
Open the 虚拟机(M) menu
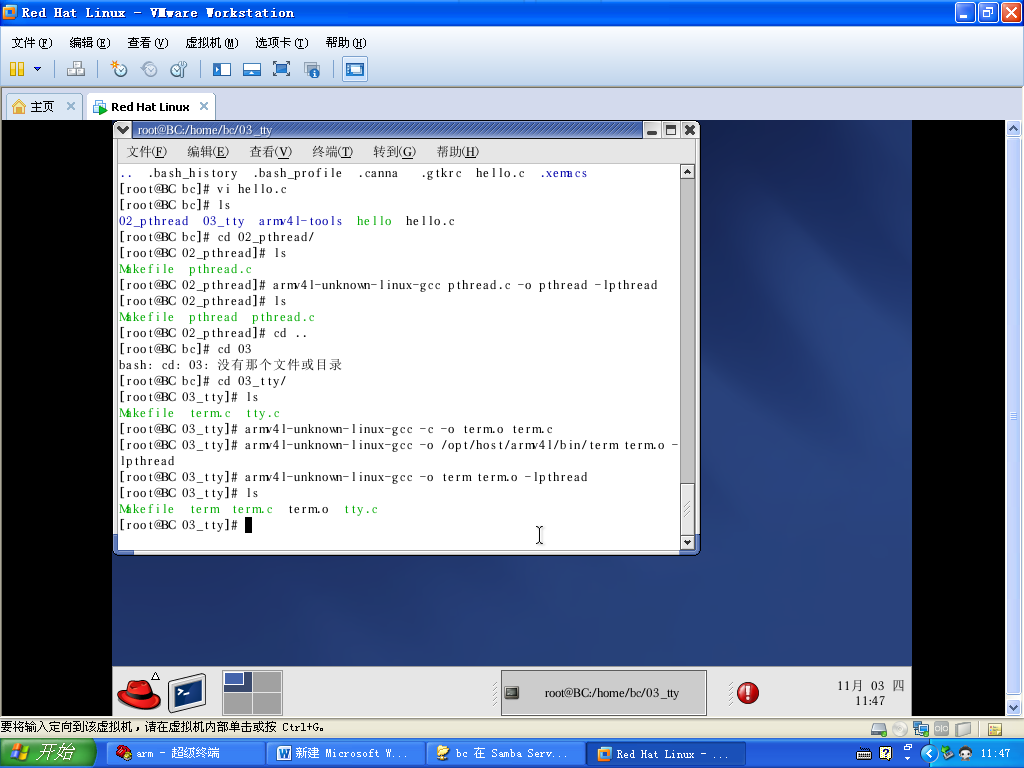212,42
